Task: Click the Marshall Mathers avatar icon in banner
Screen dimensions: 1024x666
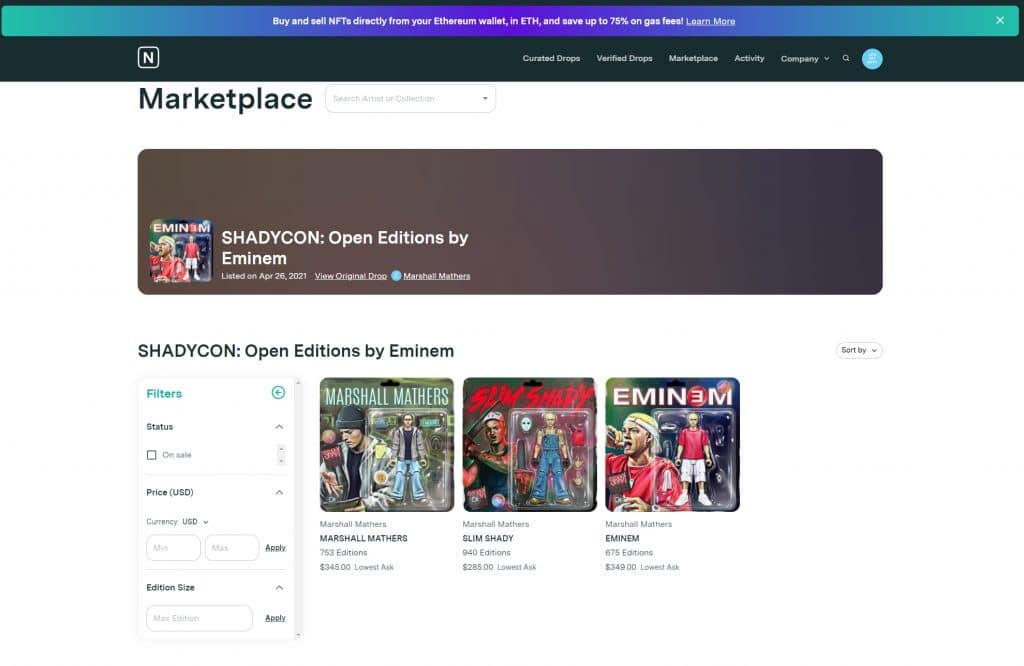Action: [396, 276]
